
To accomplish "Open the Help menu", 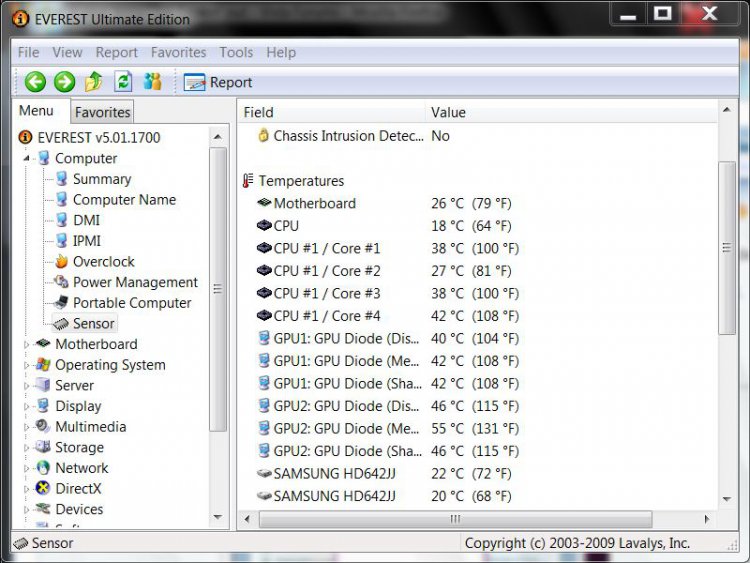I will [281, 52].
